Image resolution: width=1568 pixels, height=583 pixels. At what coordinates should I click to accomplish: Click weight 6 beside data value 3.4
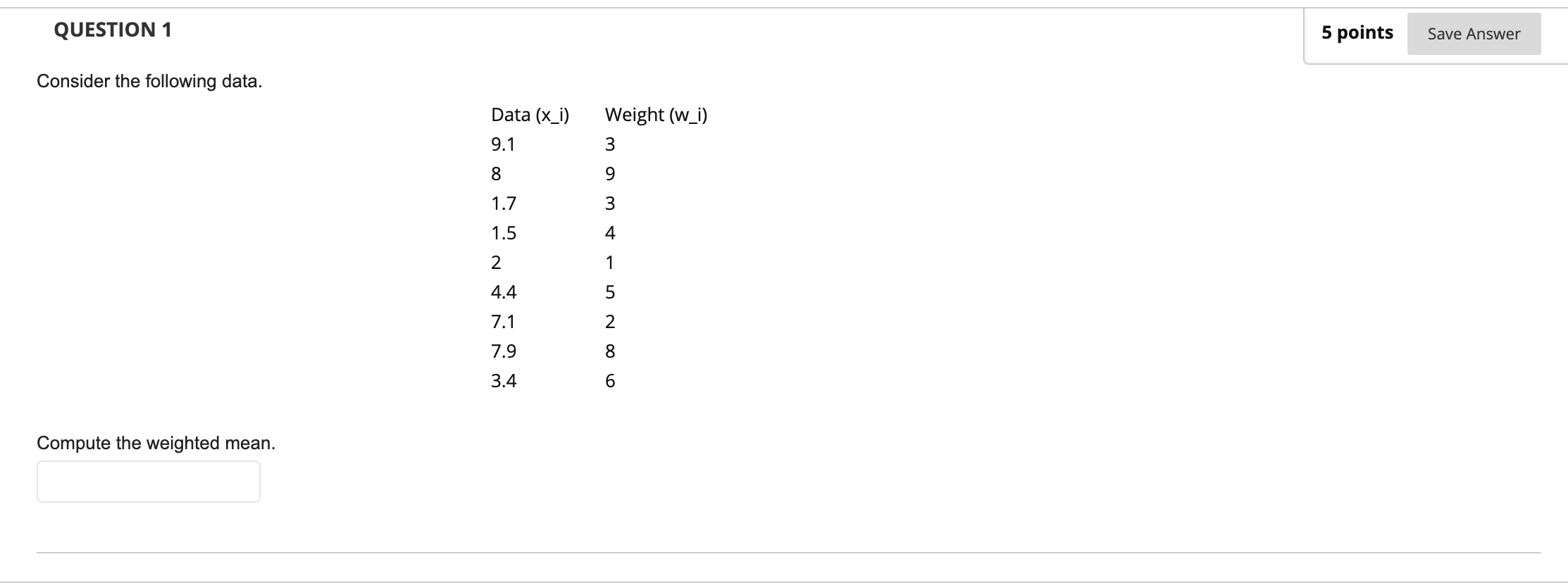610,381
